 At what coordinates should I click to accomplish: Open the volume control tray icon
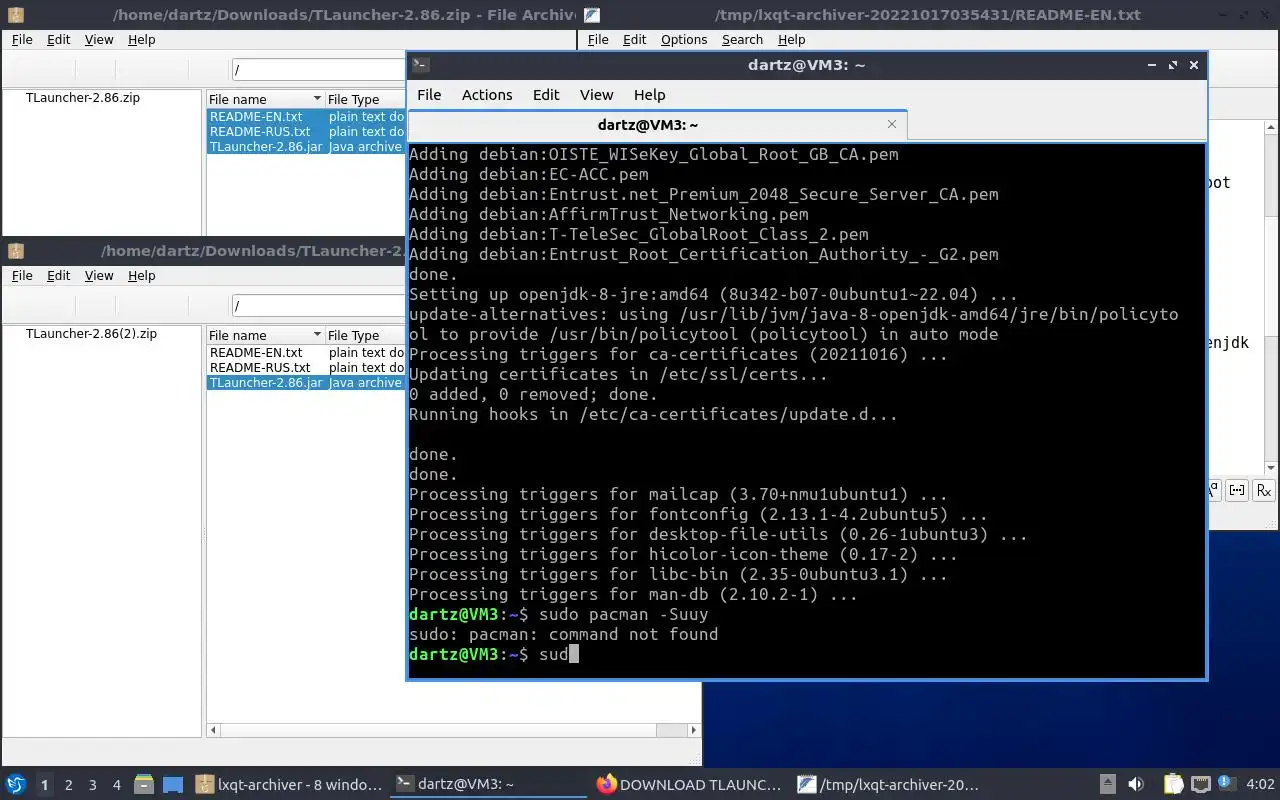pyautogui.click(x=1136, y=784)
